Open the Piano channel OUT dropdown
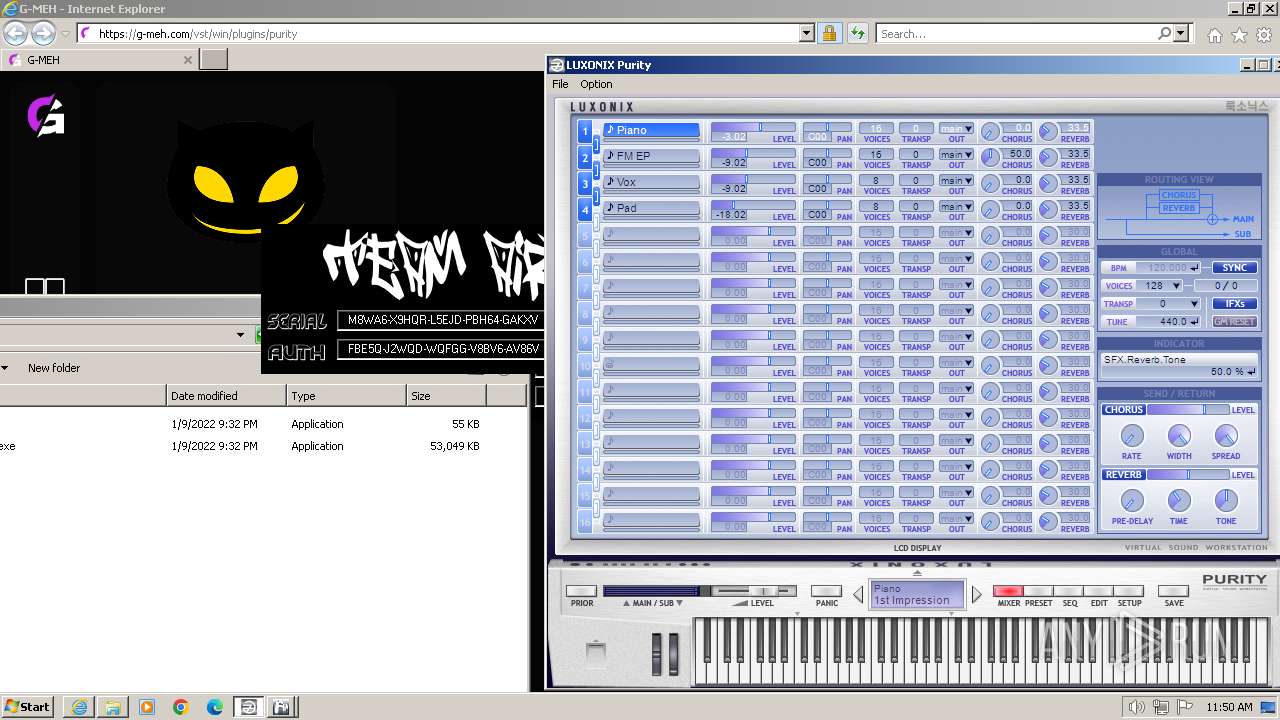This screenshot has height=720, width=1280. pyautogui.click(x=956, y=129)
